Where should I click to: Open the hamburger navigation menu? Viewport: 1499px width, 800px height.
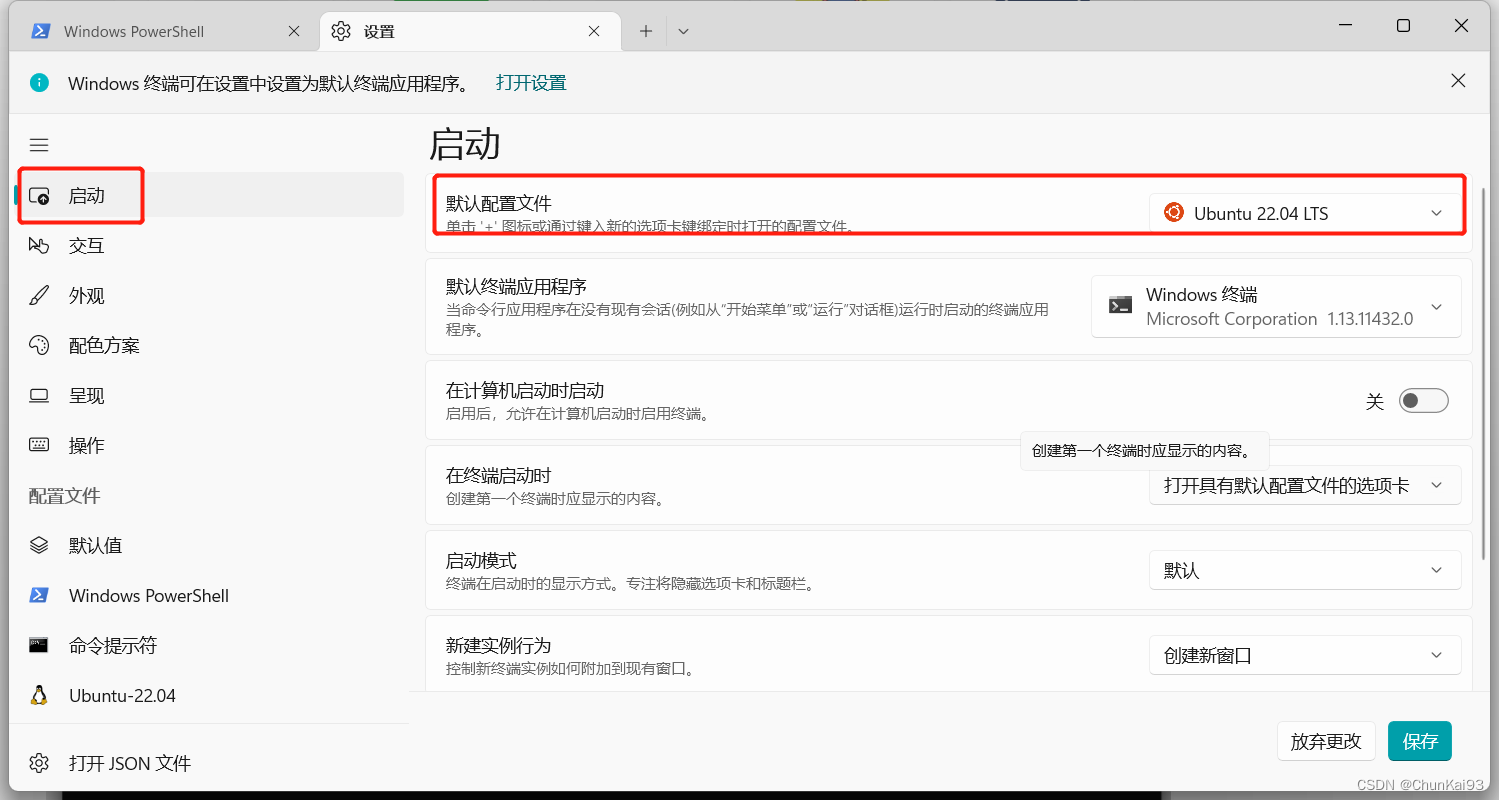pos(39,145)
